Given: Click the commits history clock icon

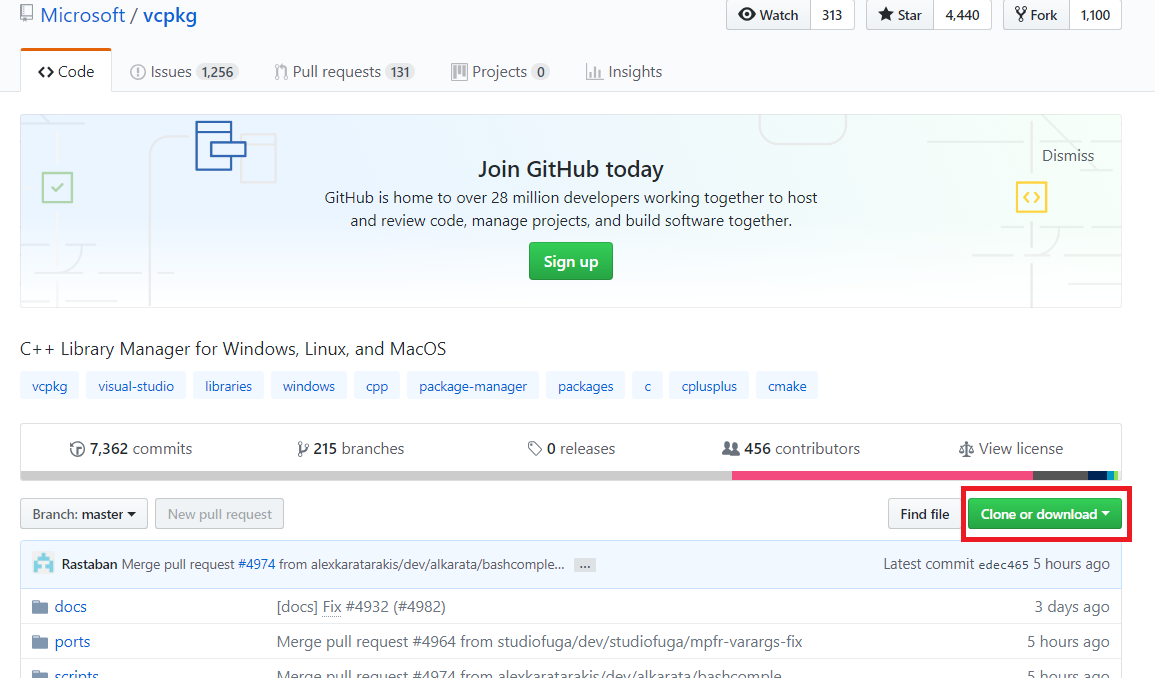Looking at the screenshot, I should point(77,449).
